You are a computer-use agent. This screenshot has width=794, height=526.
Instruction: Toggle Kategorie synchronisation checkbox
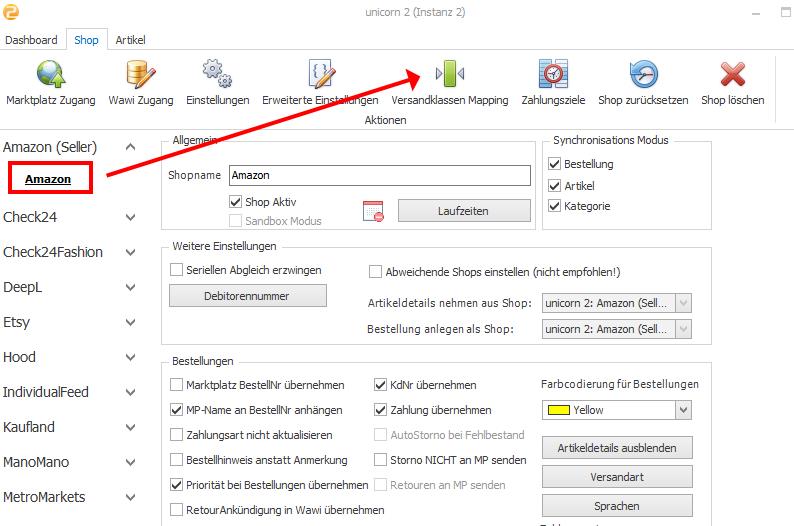[554, 206]
